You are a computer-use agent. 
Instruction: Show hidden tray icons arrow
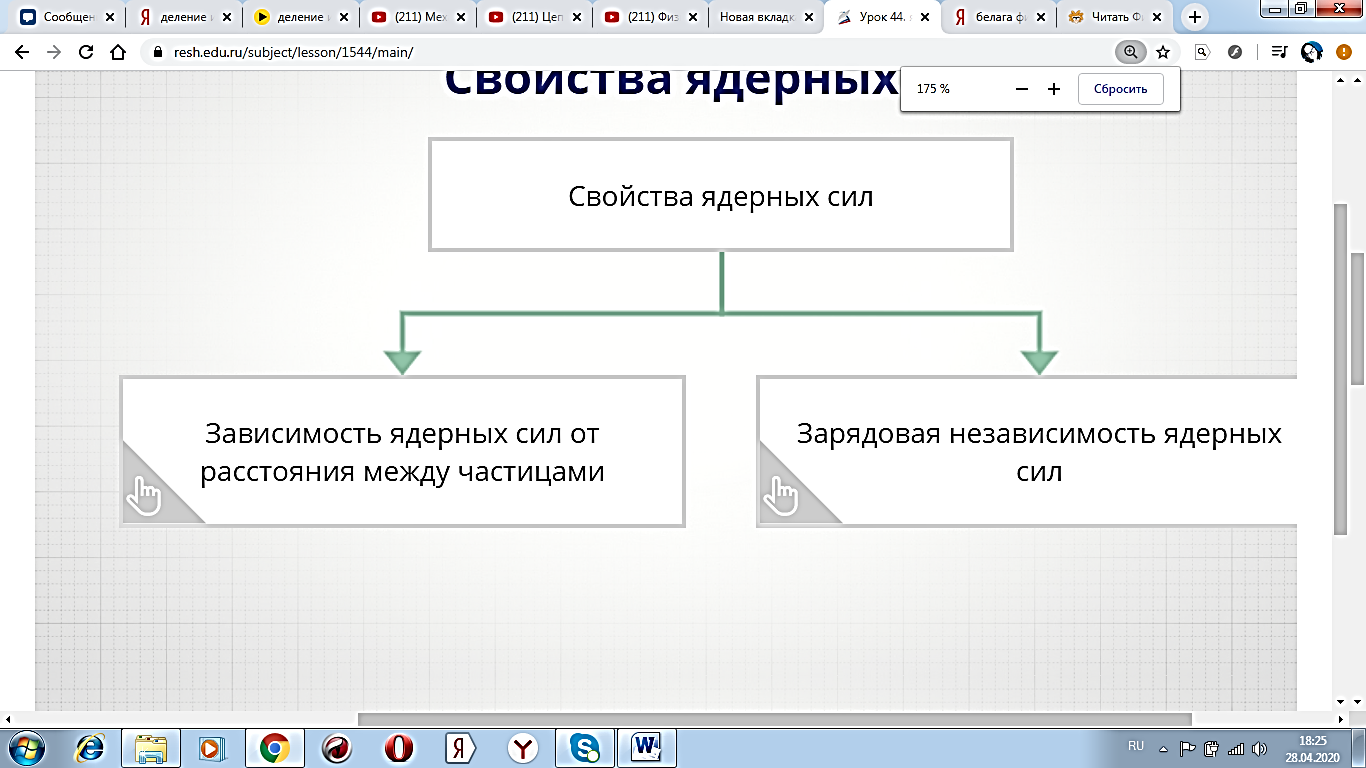pyautogui.click(x=1163, y=747)
